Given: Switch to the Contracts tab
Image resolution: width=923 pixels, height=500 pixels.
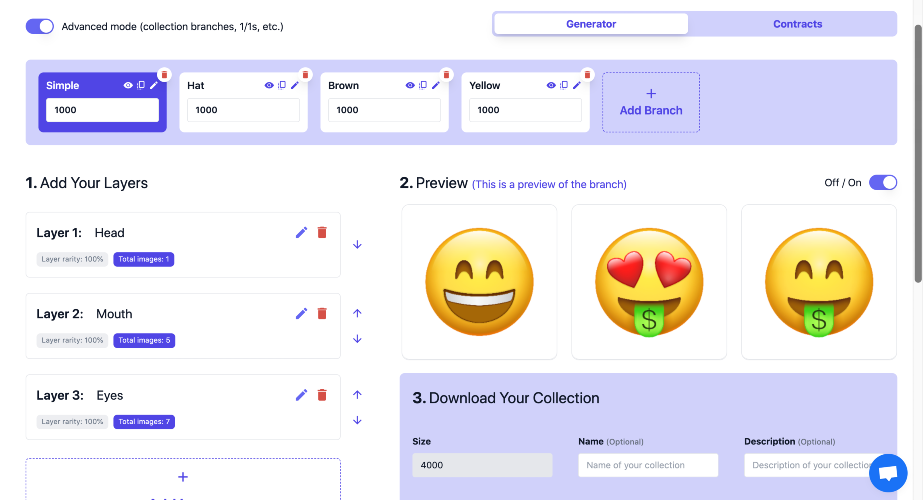Looking at the screenshot, I should coord(797,24).
